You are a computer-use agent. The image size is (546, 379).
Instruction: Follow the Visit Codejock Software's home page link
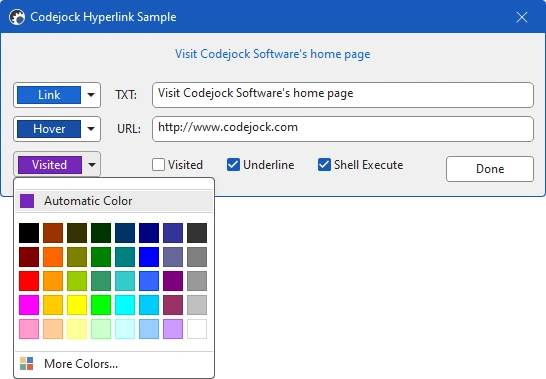(x=273, y=54)
